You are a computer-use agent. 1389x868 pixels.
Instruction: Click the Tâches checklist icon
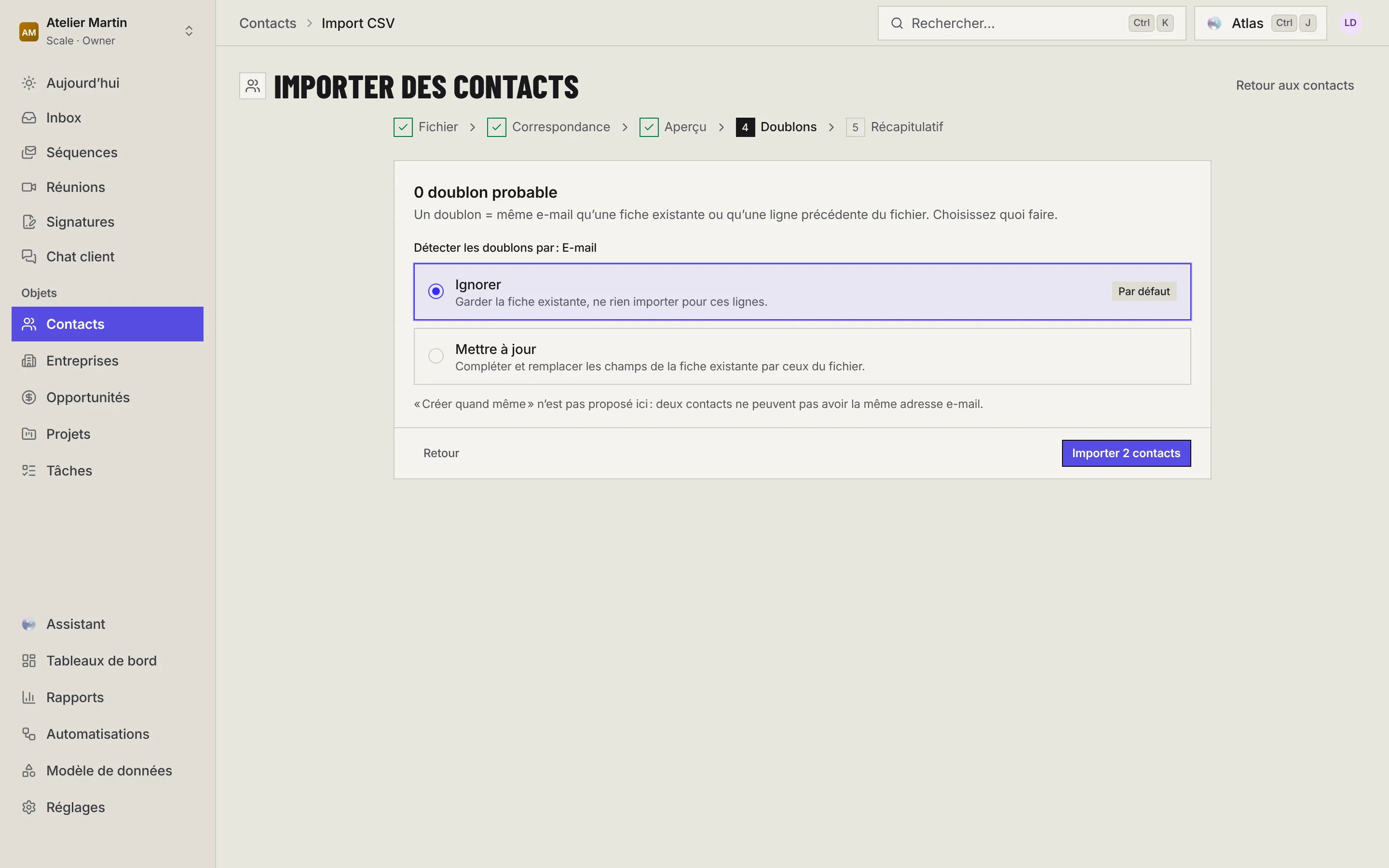click(29, 471)
